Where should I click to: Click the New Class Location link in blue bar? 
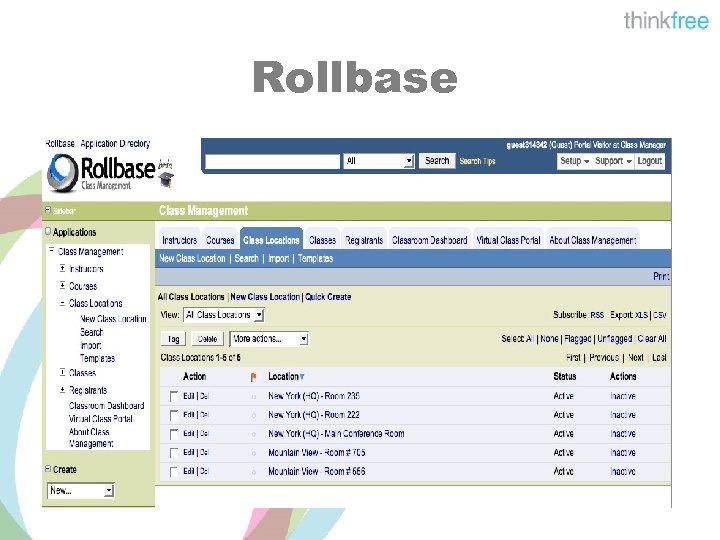(x=192, y=259)
